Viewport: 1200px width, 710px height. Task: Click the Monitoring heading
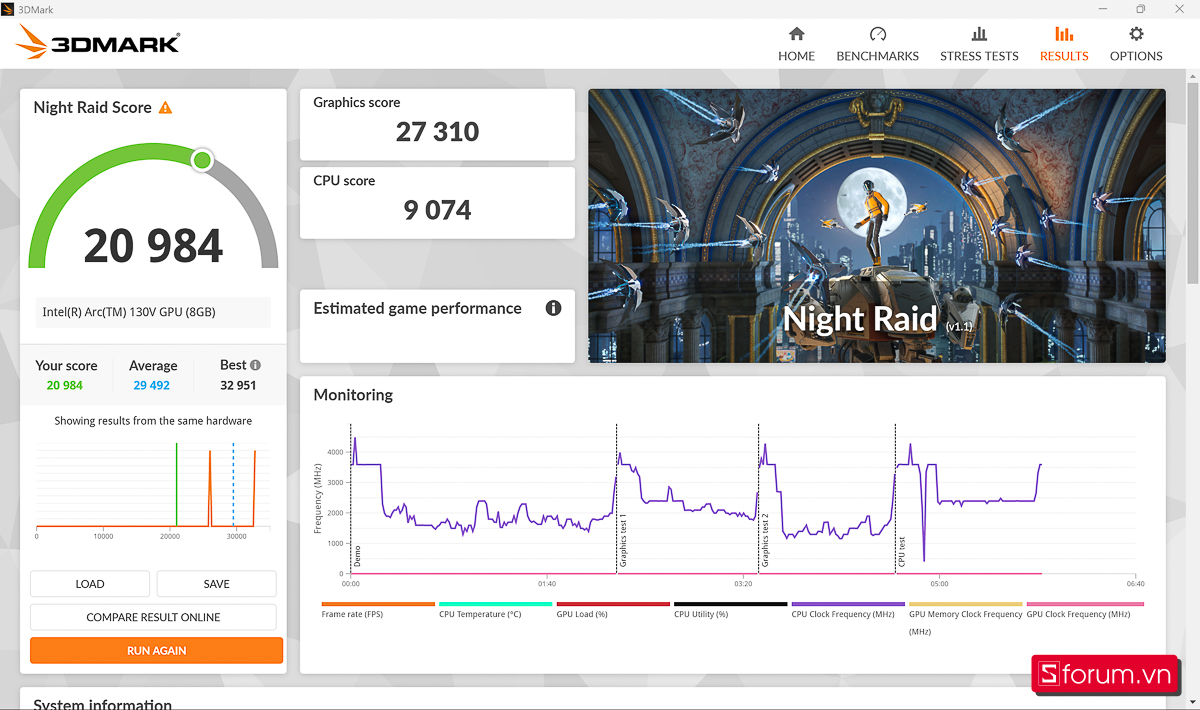point(353,395)
